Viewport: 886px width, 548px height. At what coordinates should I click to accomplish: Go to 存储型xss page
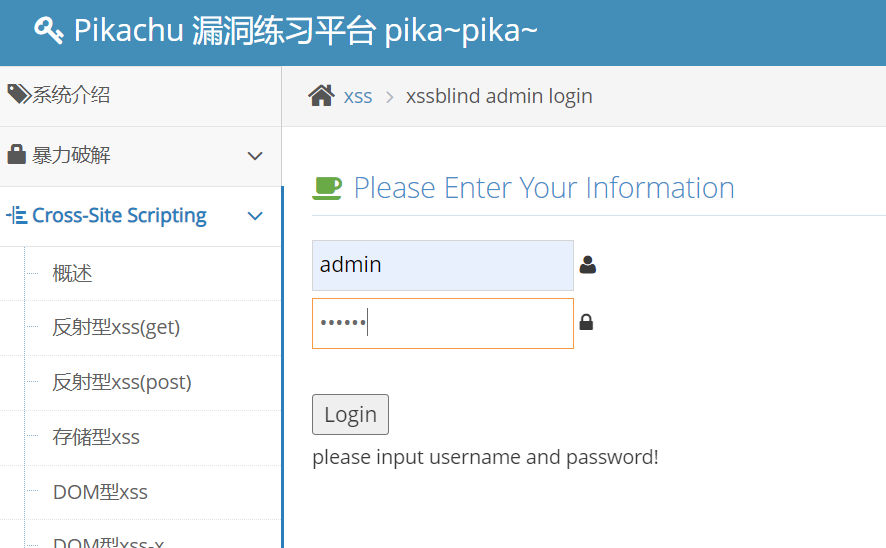click(96, 437)
